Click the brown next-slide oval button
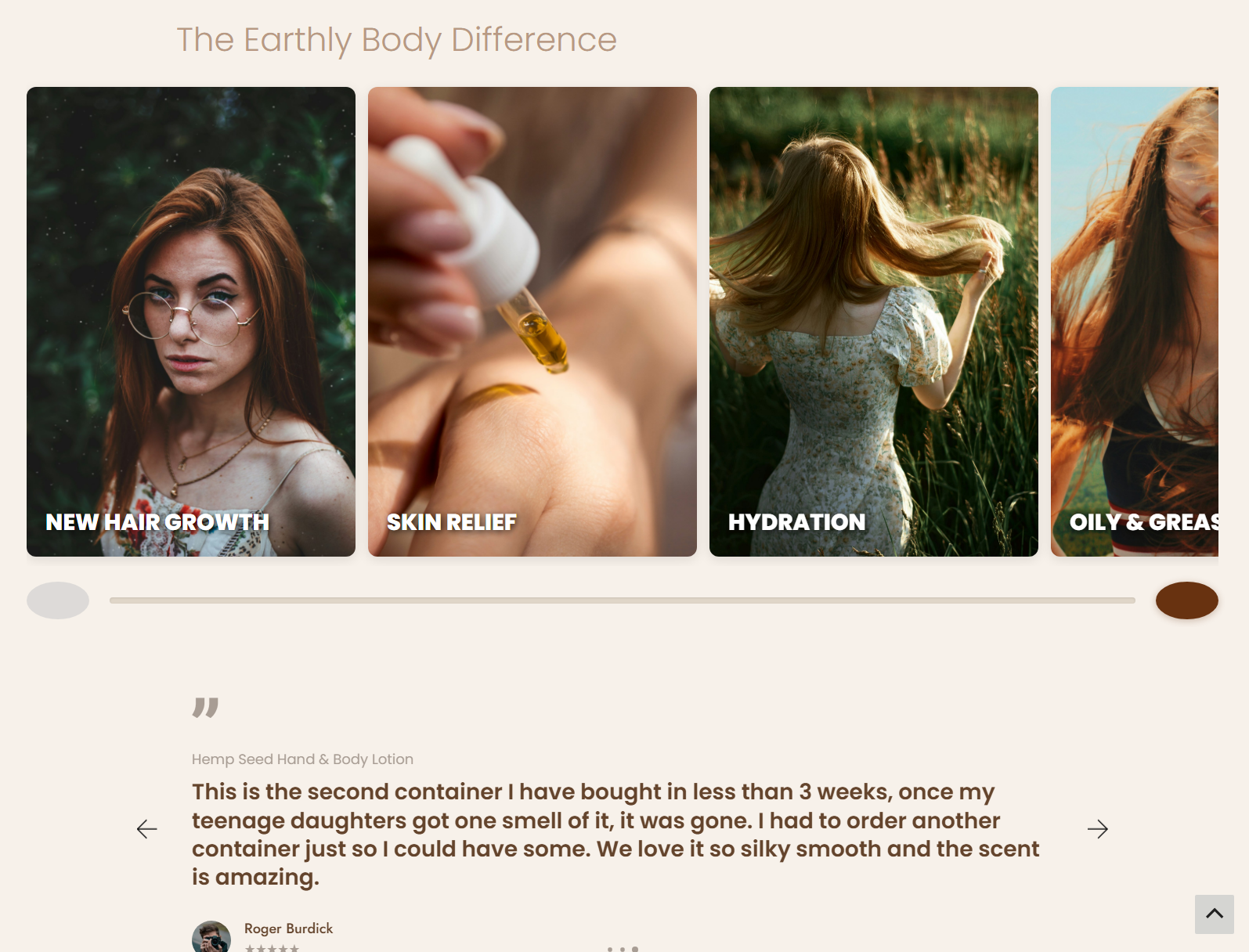 click(1187, 600)
